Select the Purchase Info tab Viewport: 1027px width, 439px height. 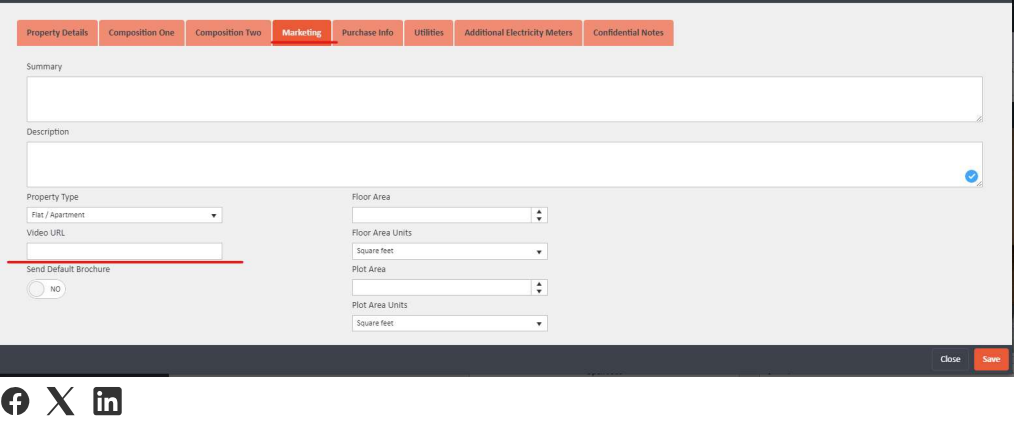pyautogui.click(x=367, y=33)
